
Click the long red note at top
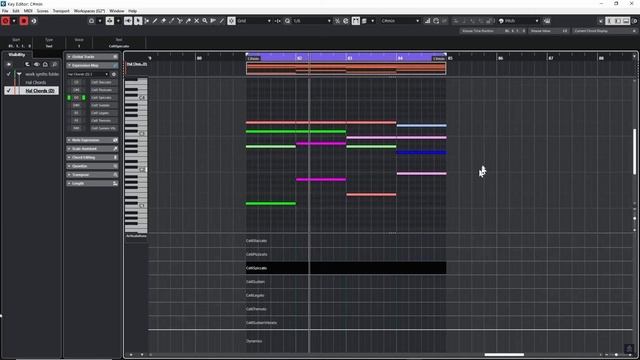click(321, 122)
